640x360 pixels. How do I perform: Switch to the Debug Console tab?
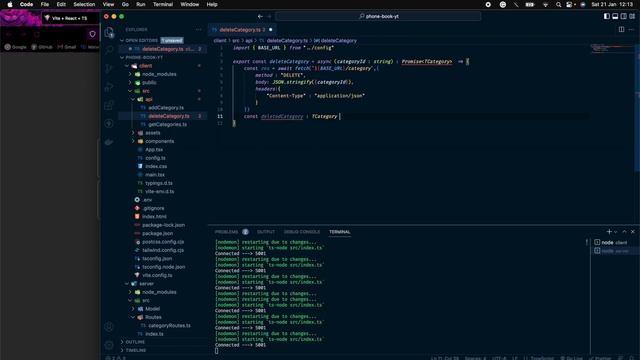[302, 232]
